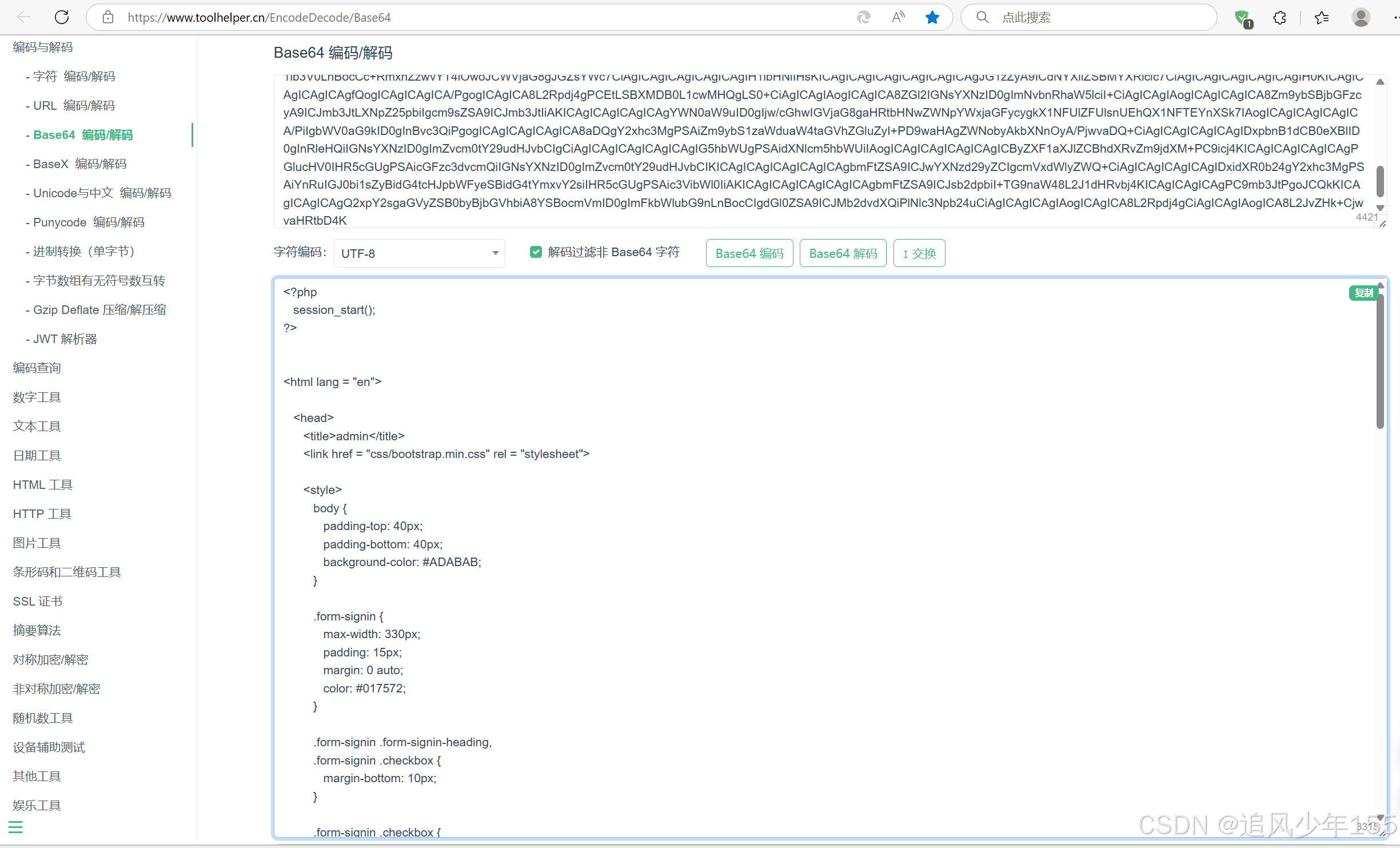Screen dimensions: 1400x848
Task: Open the user profile avatar icon
Action: 1361,17
